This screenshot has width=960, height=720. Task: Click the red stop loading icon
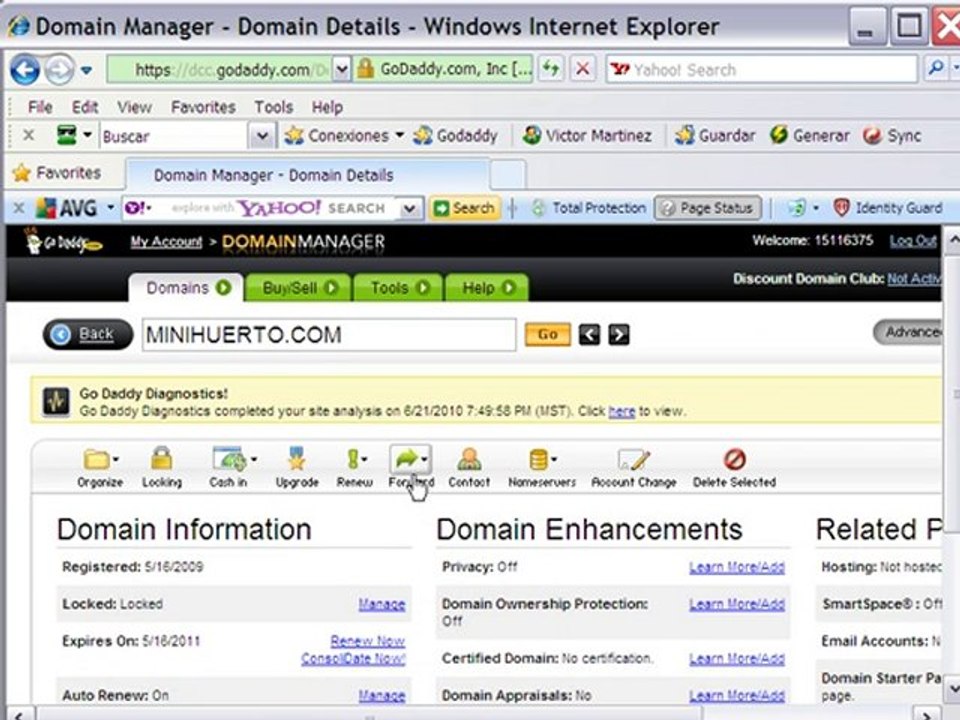coord(583,69)
